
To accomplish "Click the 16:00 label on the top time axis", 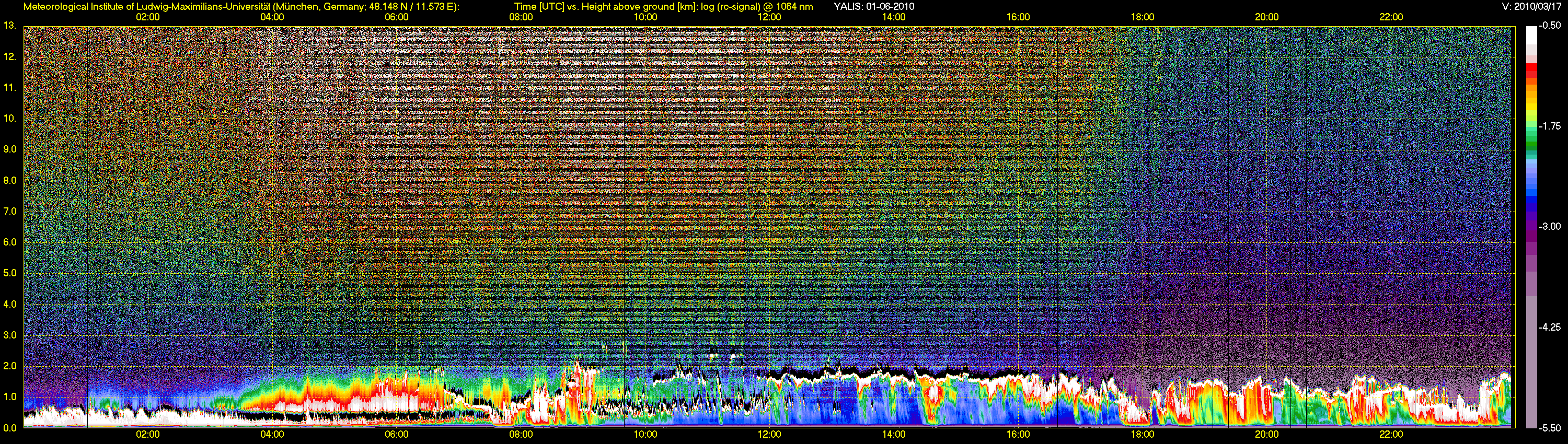I will tap(1018, 17).
